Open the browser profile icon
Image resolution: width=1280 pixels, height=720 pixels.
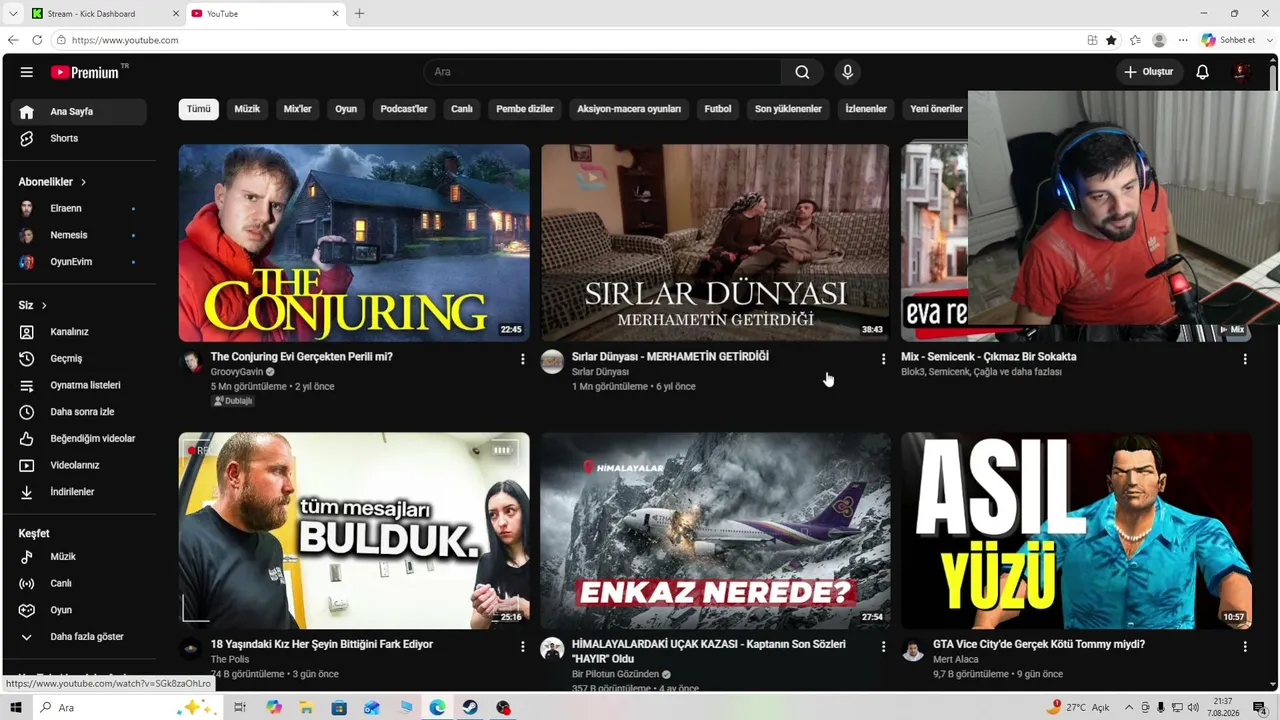(x=1159, y=40)
